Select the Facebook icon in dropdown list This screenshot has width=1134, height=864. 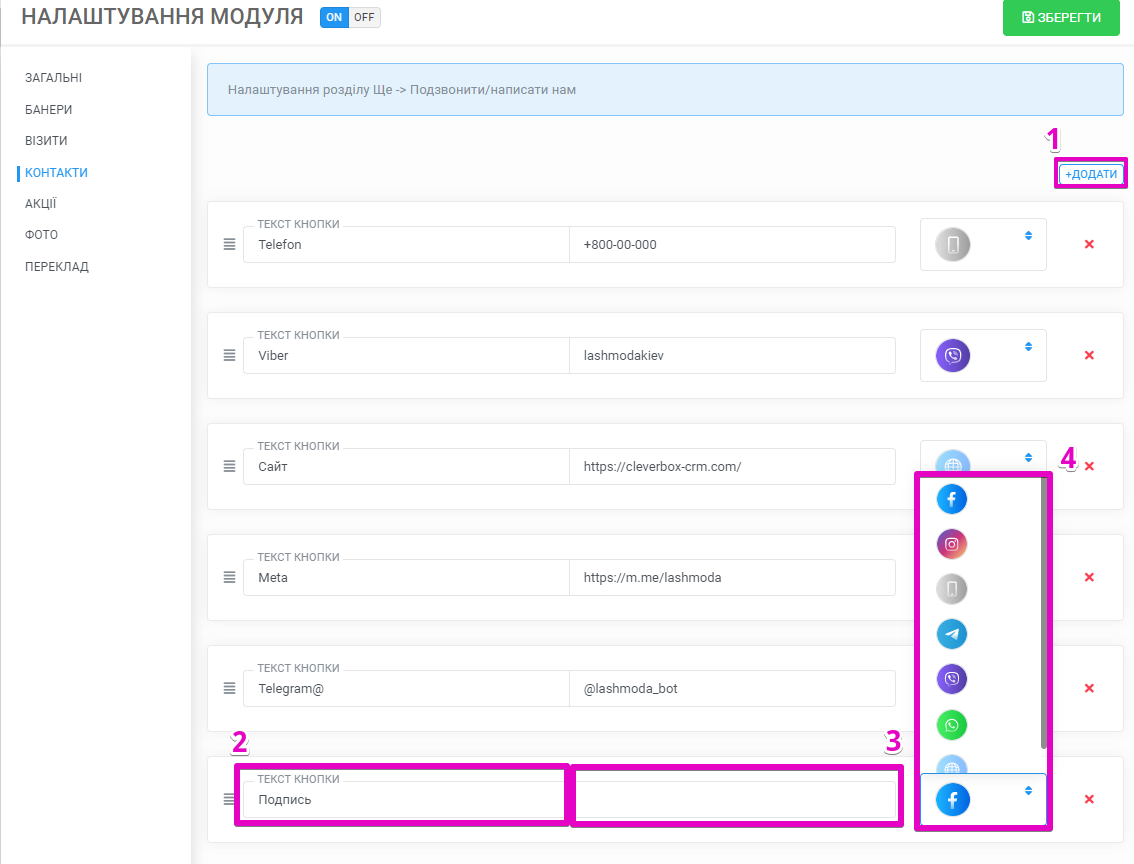pos(952,498)
